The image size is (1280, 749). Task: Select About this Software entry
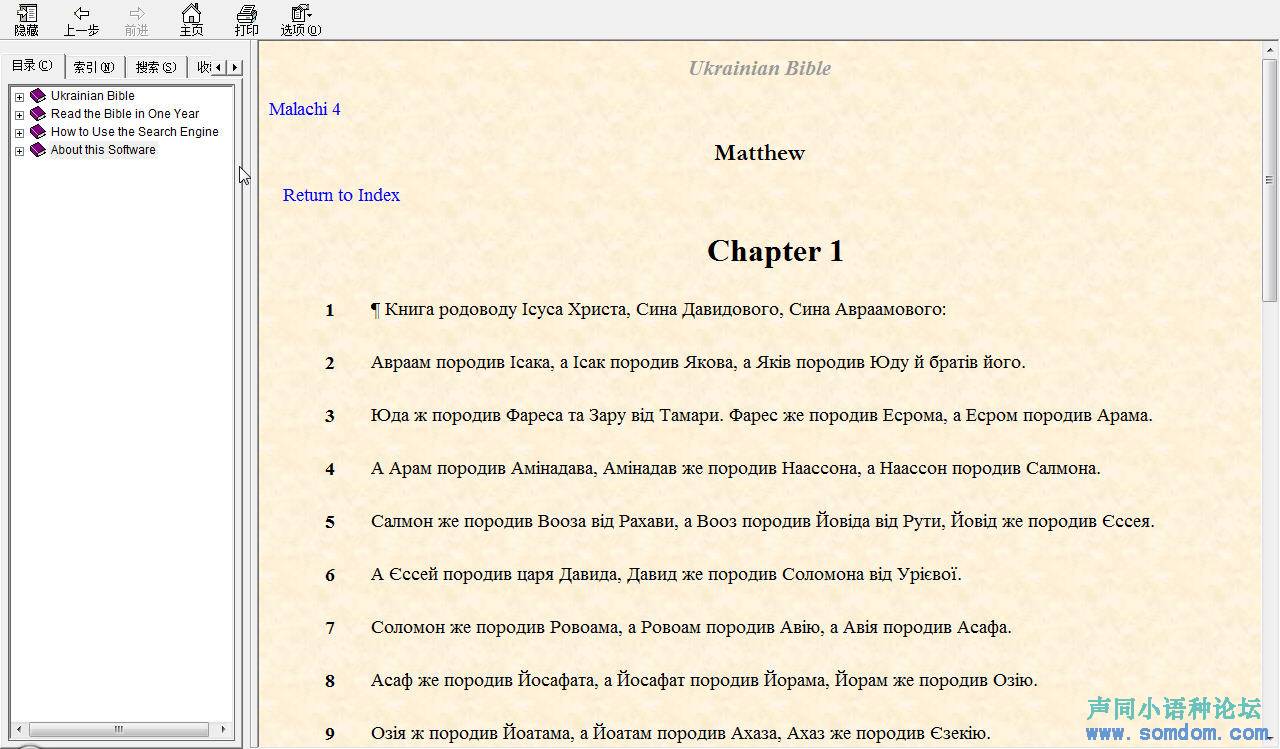tap(103, 150)
